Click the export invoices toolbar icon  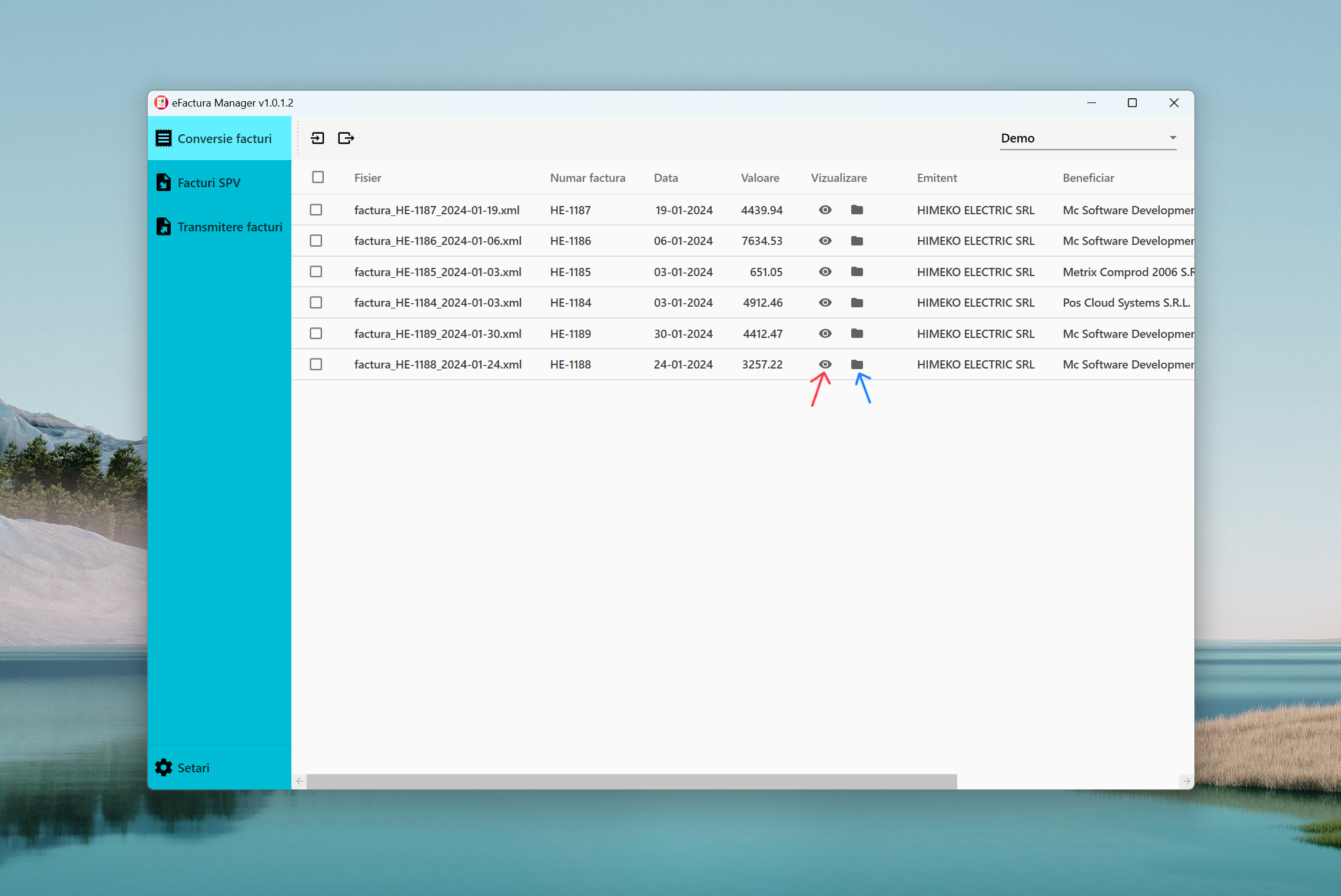pyautogui.click(x=346, y=138)
